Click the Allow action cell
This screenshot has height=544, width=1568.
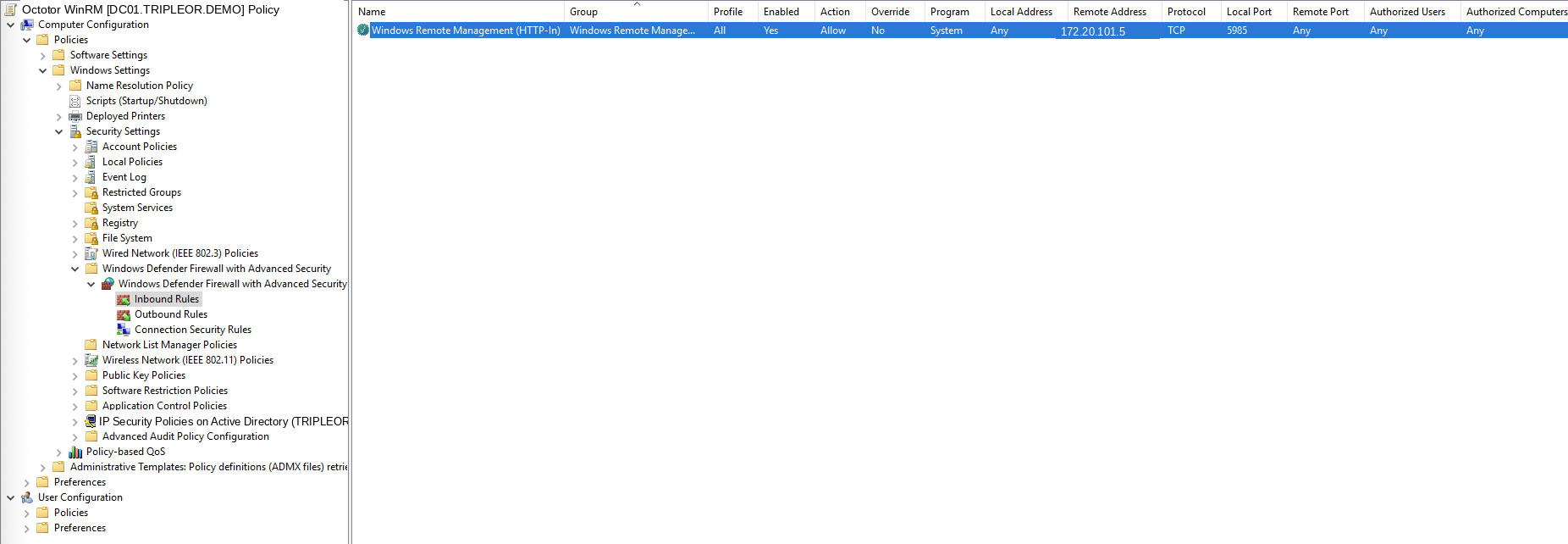[x=833, y=31]
